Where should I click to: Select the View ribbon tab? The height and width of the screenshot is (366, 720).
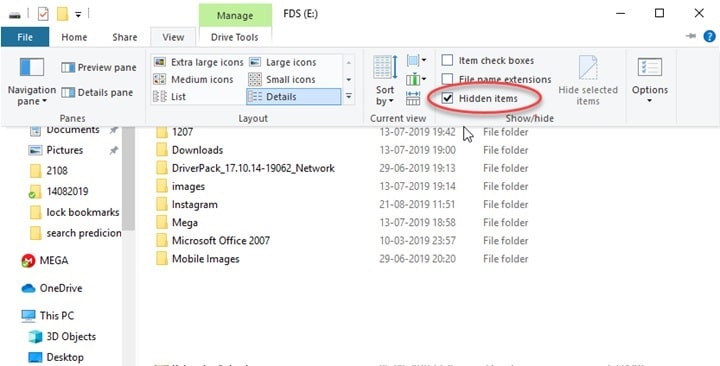tap(173, 37)
